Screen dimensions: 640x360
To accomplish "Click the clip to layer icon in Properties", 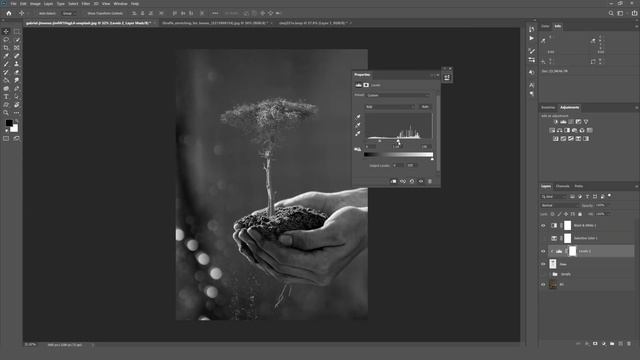I will [x=393, y=181].
